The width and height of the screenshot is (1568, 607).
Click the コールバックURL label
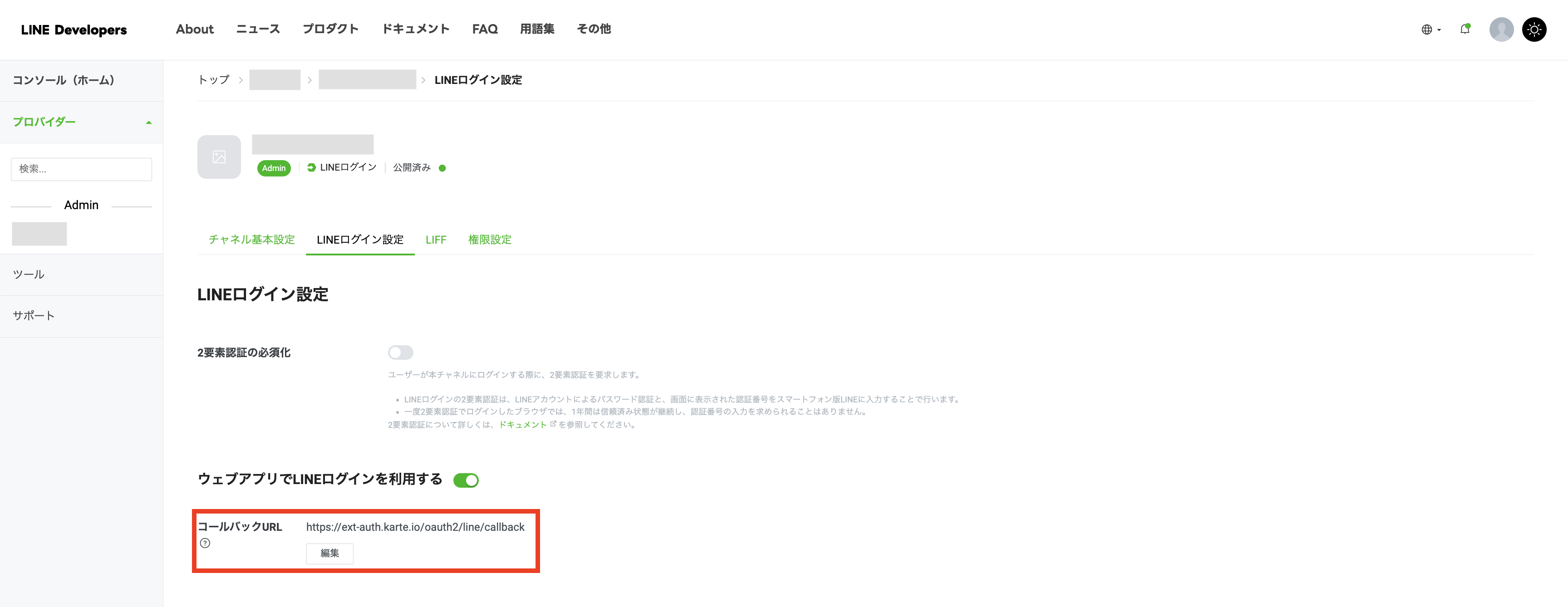240,527
